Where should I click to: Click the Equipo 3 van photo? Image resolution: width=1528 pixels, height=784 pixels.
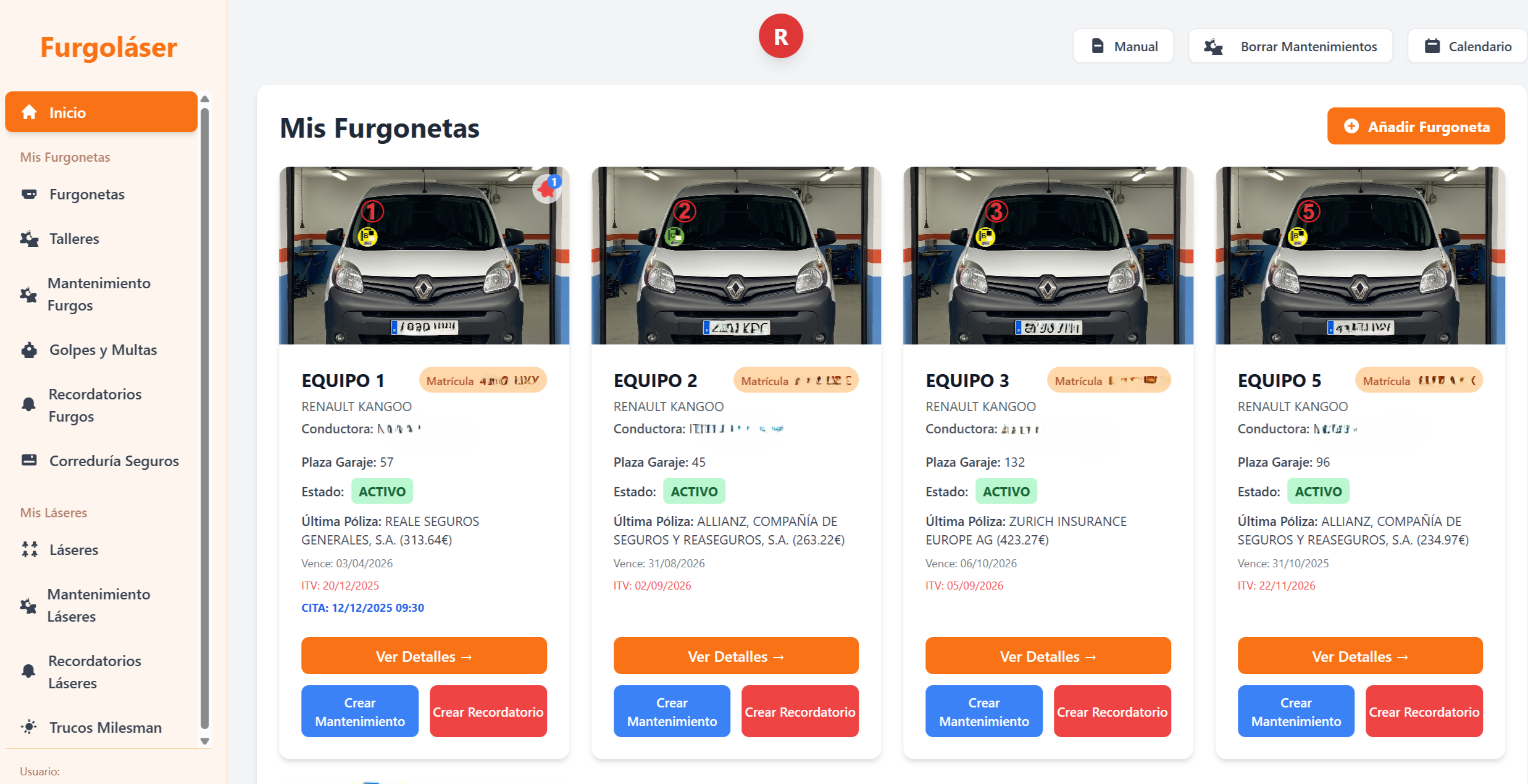click(1048, 256)
